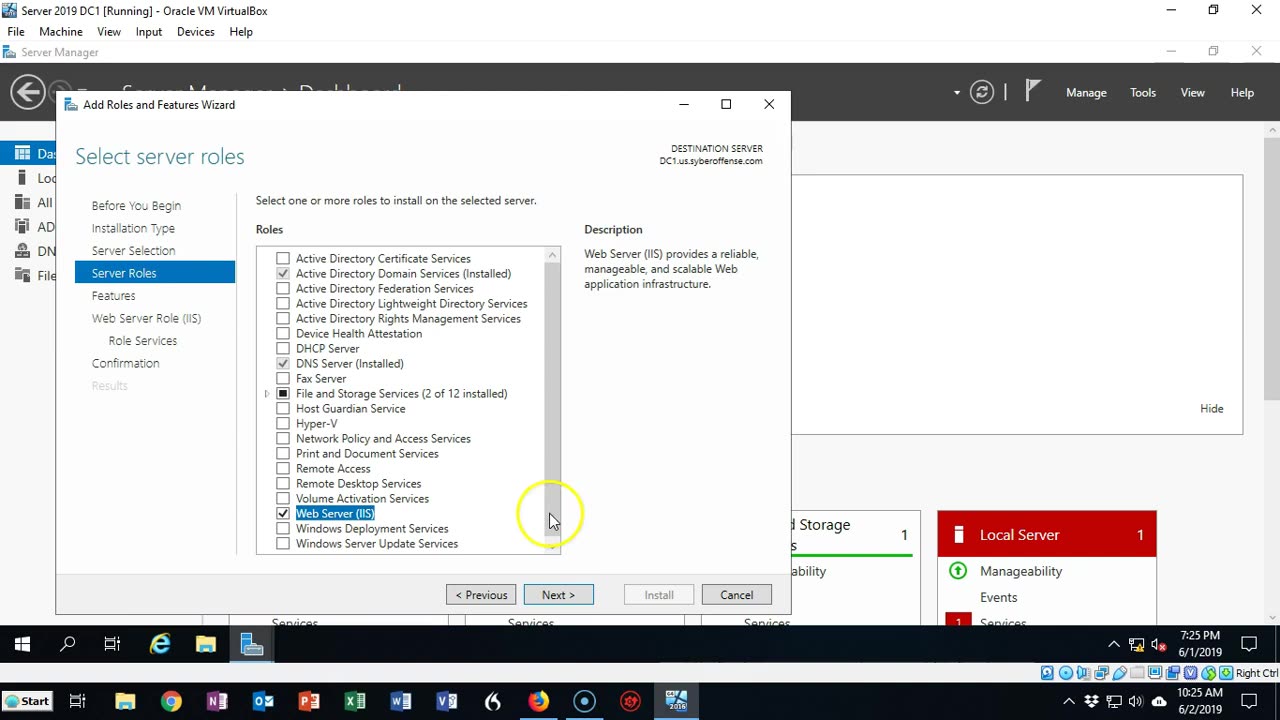Open PowerPoint on host taskbar
Viewport: 1280px width, 720px height.
tap(309, 701)
